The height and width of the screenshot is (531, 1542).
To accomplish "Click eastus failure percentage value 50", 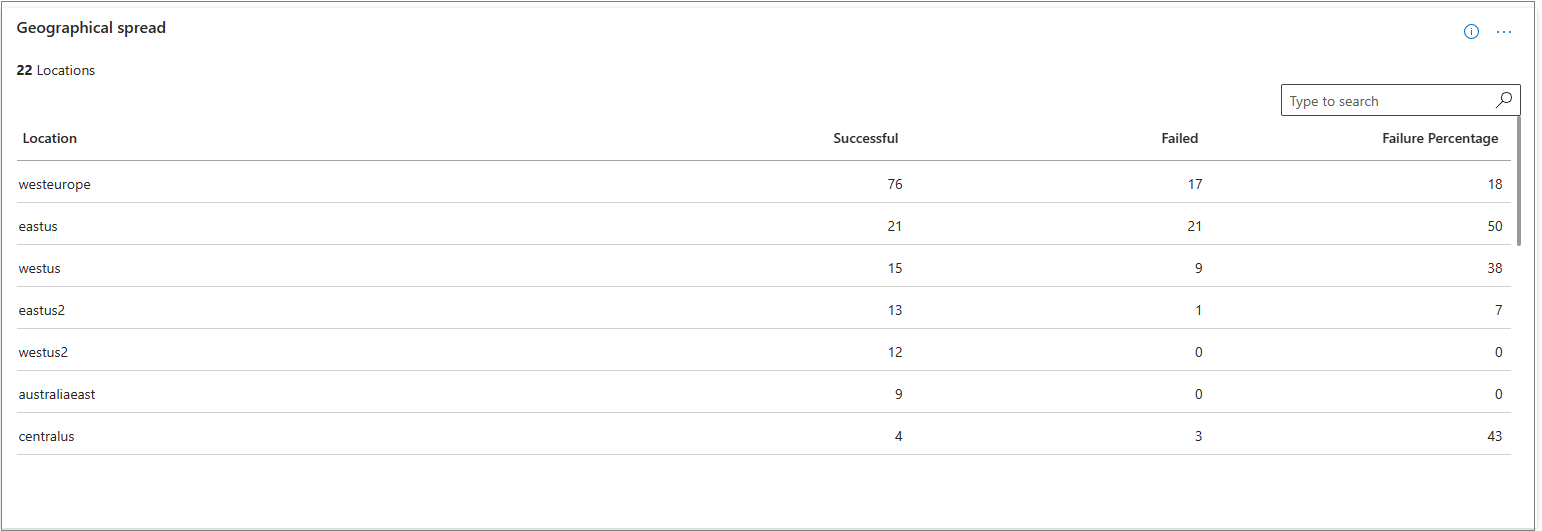I will [1494, 226].
